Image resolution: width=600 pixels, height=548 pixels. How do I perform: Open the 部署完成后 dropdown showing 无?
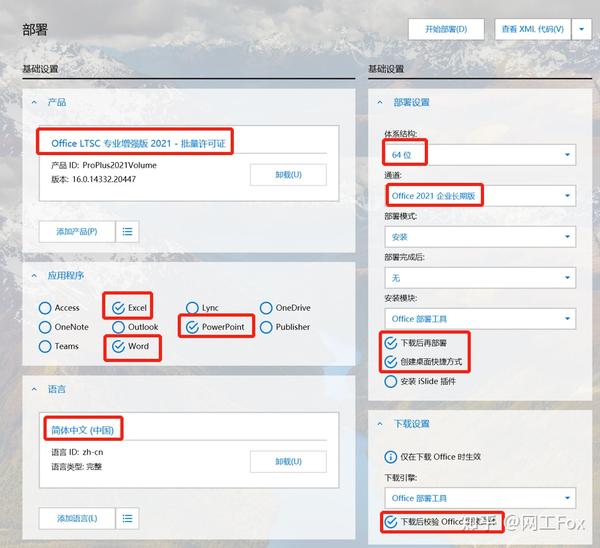point(480,277)
